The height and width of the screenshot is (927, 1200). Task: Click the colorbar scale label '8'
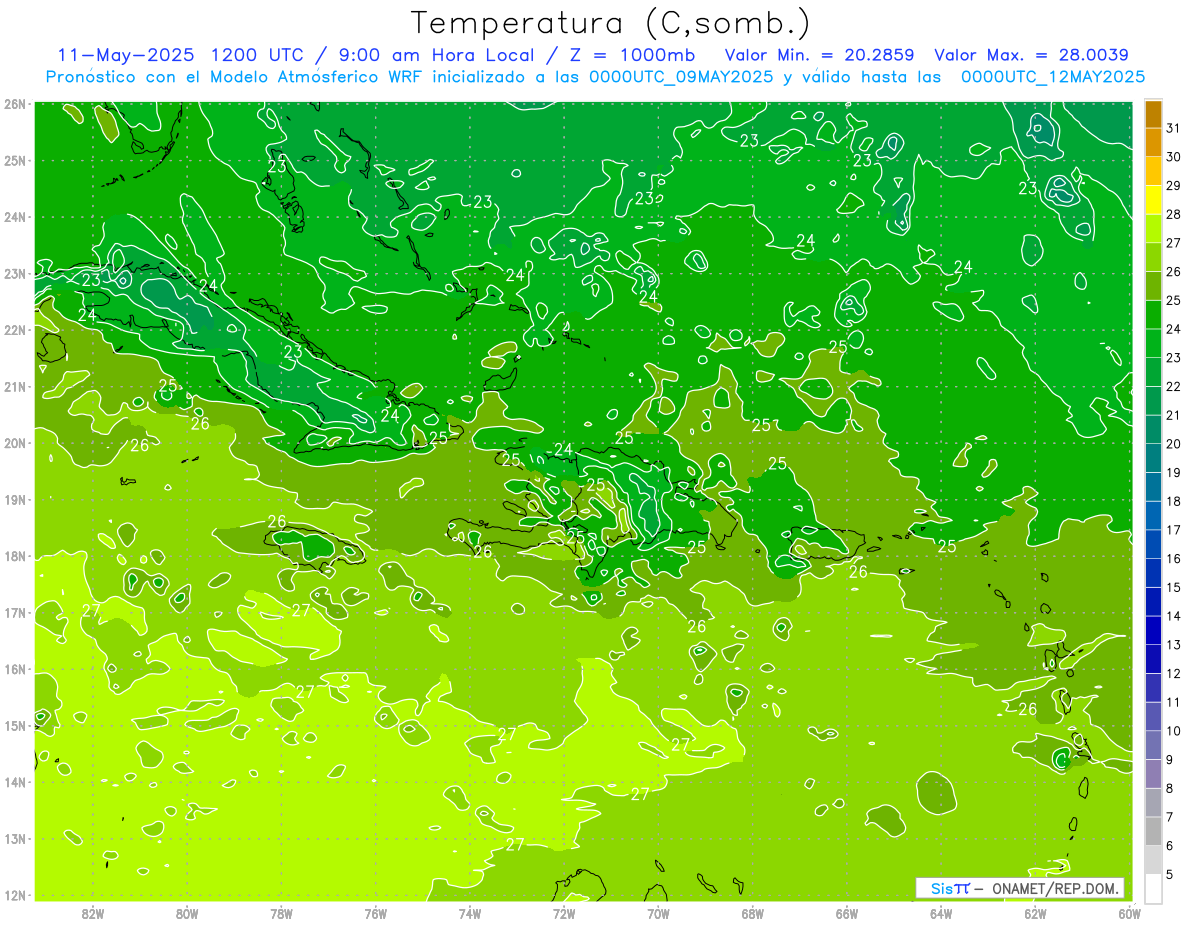click(1170, 788)
